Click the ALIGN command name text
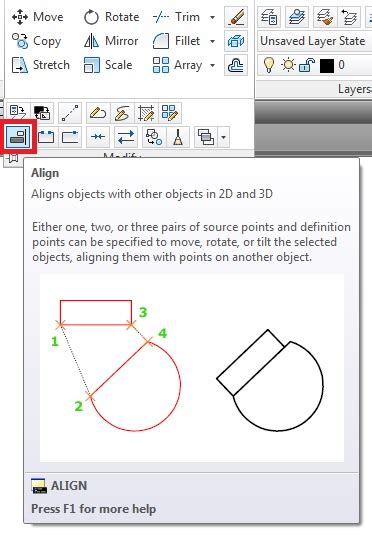Screen dimensions: 372x535 (69, 486)
